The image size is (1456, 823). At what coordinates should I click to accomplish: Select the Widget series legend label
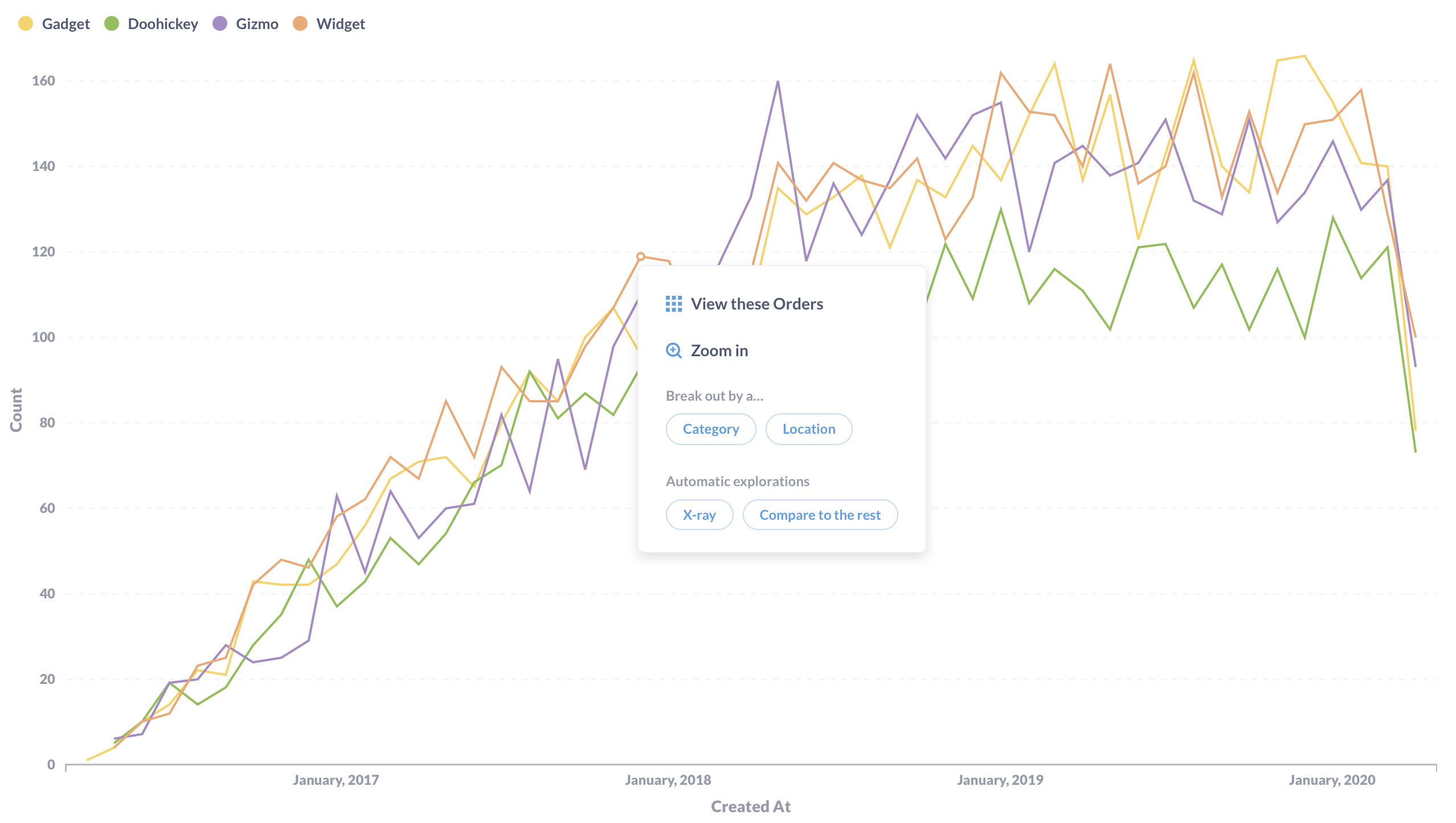coord(341,24)
